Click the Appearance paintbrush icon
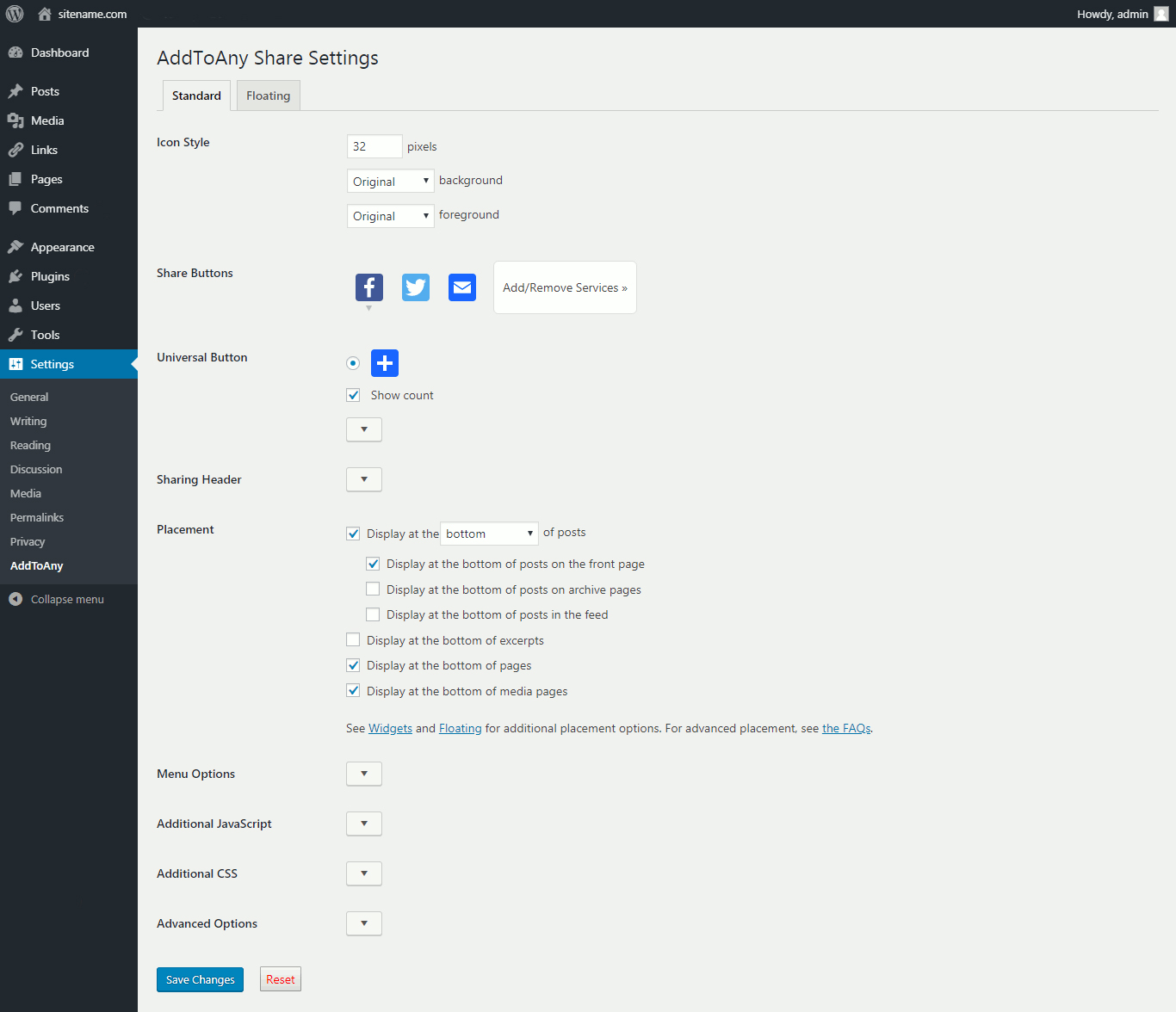This screenshot has width=1176, height=1012. pyautogui.click(x=15, y=247)
